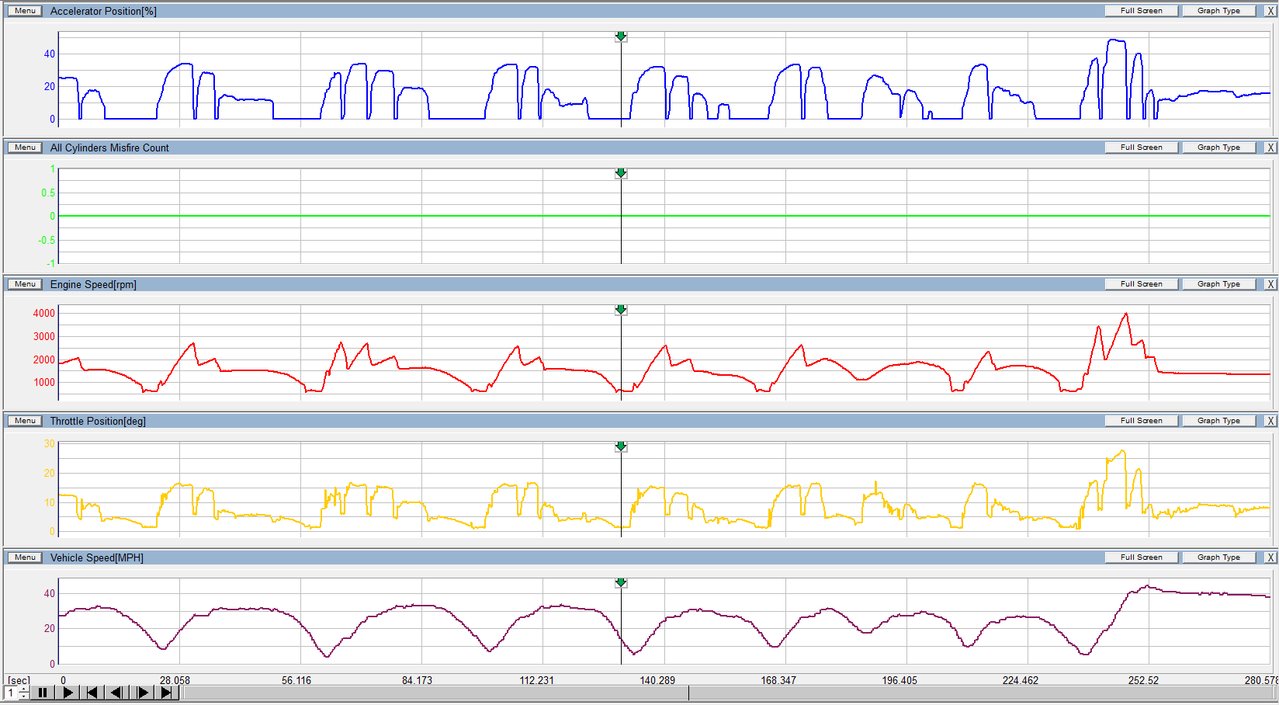Click the 140.289 time axis label
The width and height of the screenshot is (1279, 705).
(x=658, y=680)
